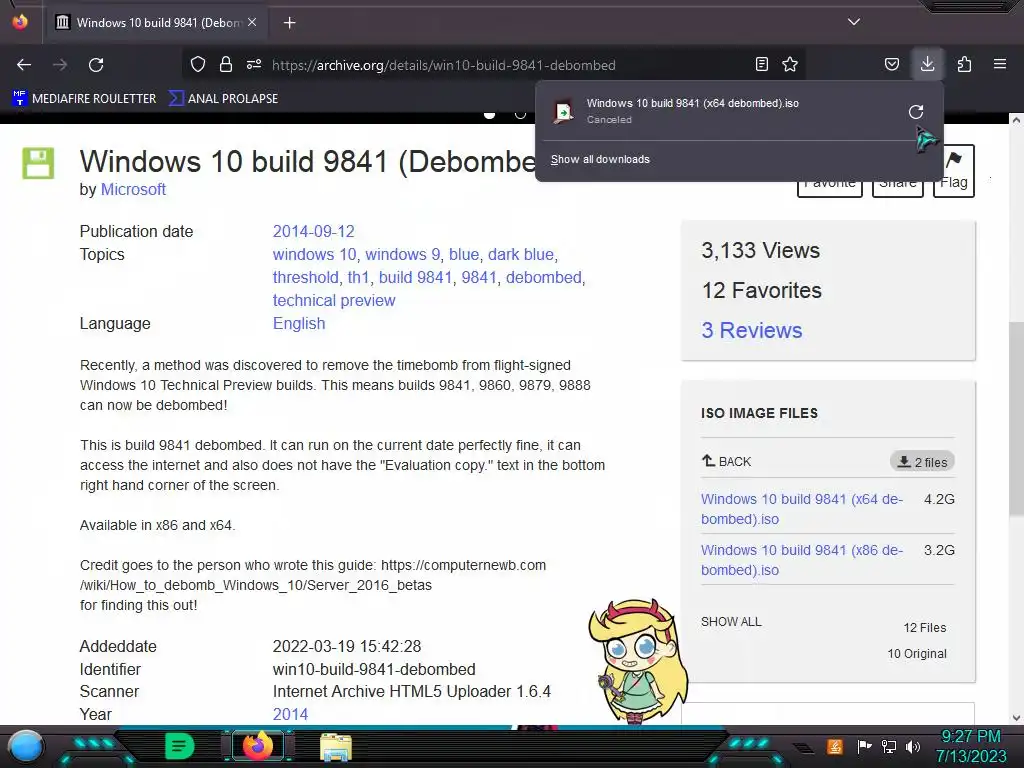Download all with the 2 files button
The height and width of the screenshot is (768, 1024).
922,462
